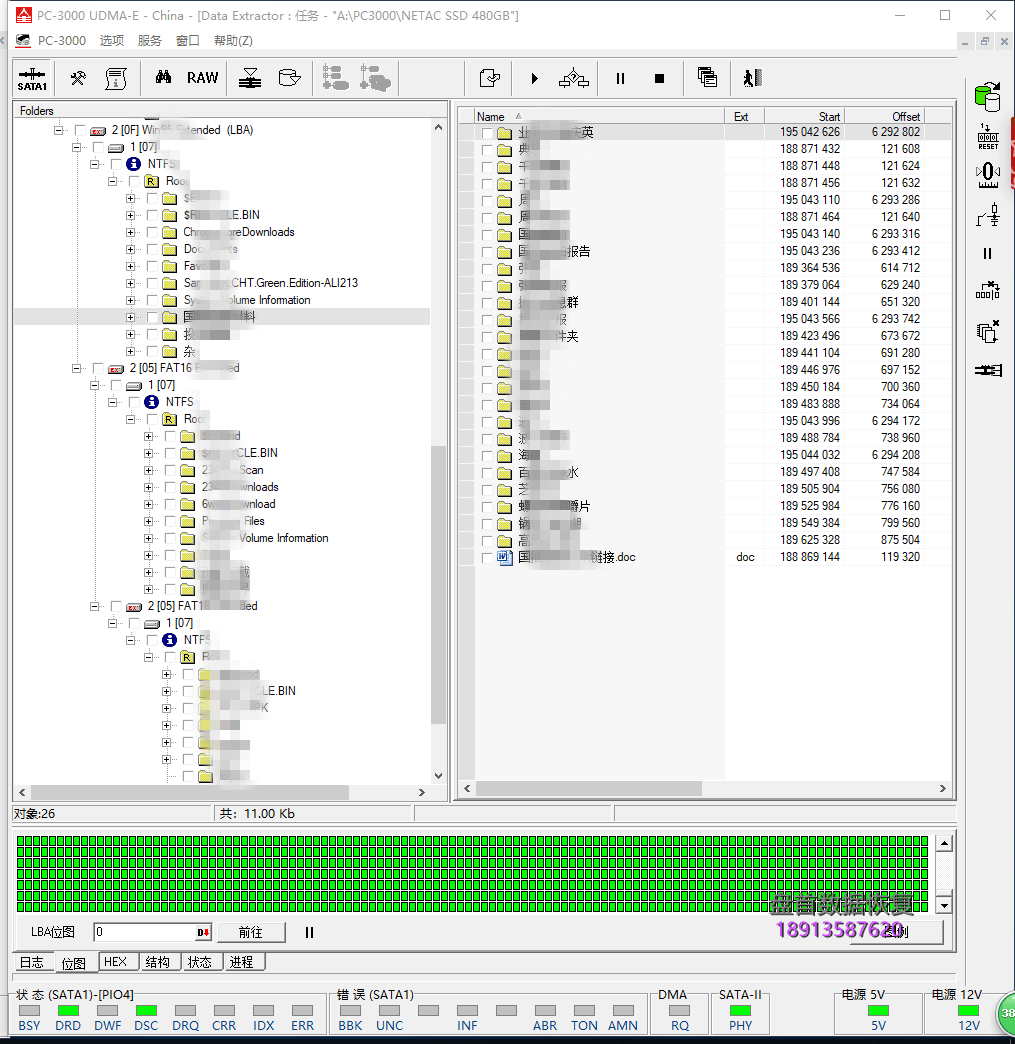Click the binoculars search icon
This screenshot has height=1044, width=1015.
point(163,77)
